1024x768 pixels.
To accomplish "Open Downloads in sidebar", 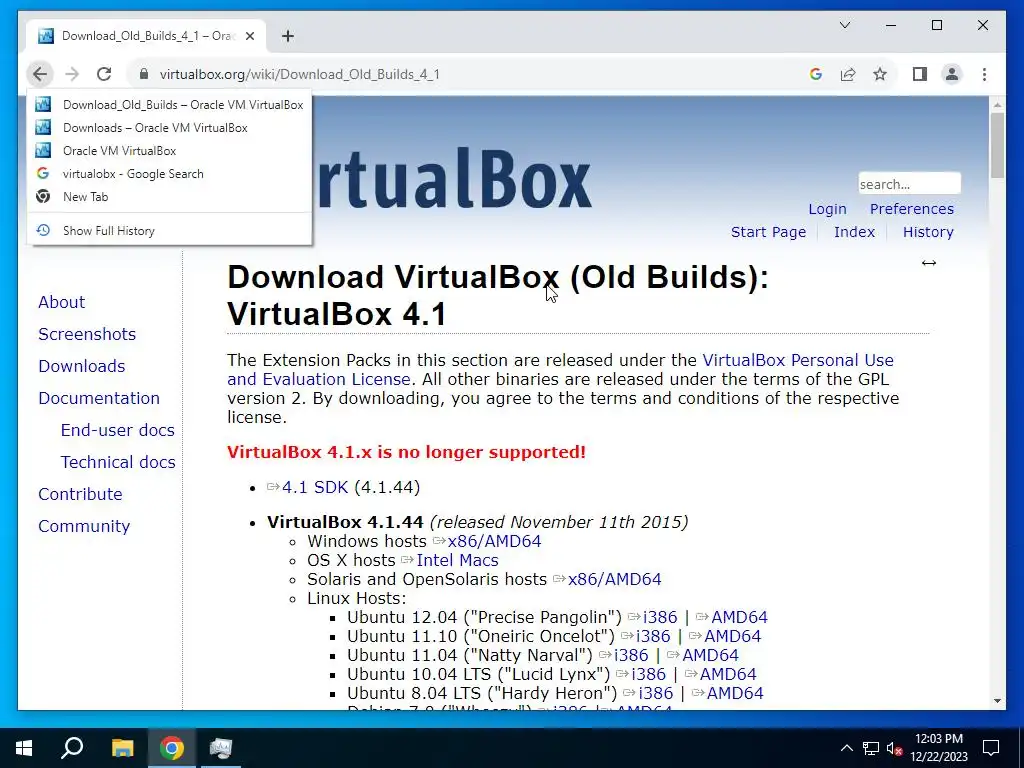I will tap(82, 366).
